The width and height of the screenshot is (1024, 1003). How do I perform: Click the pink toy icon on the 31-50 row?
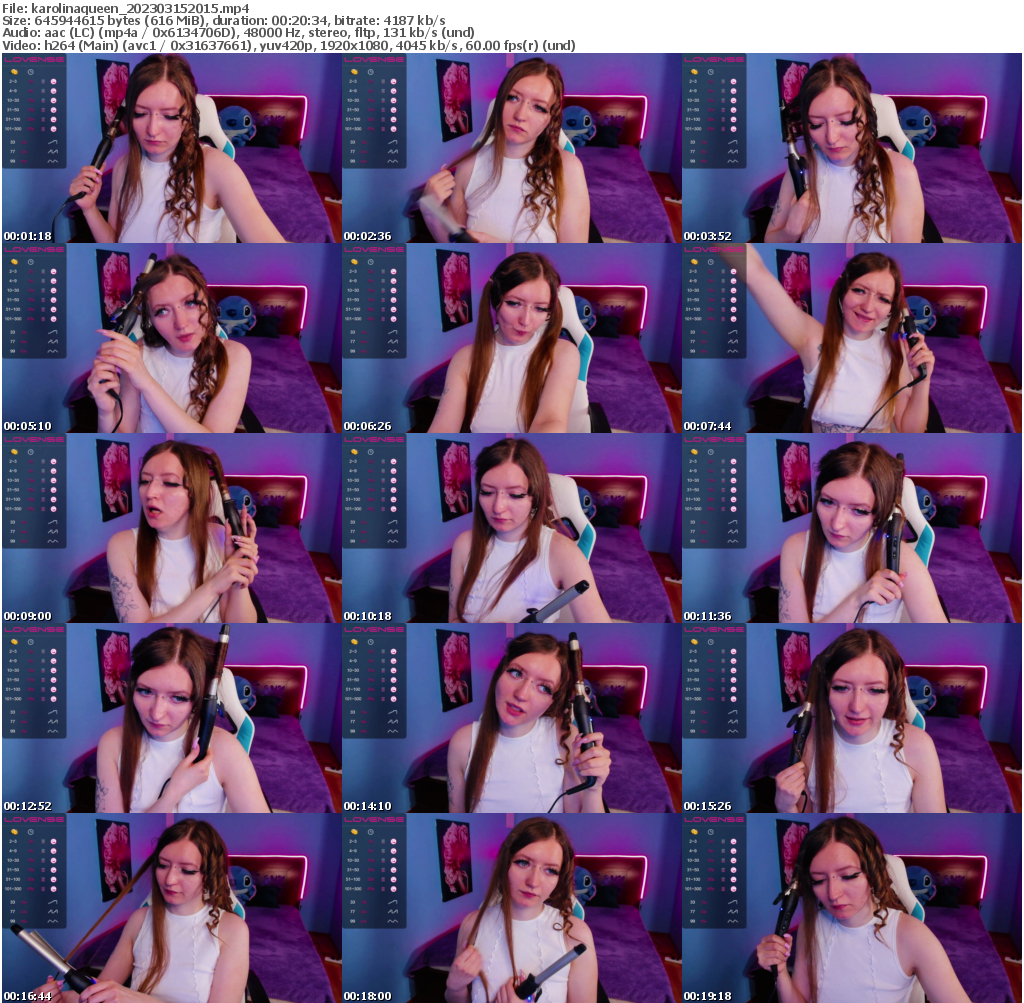point(54,110)
